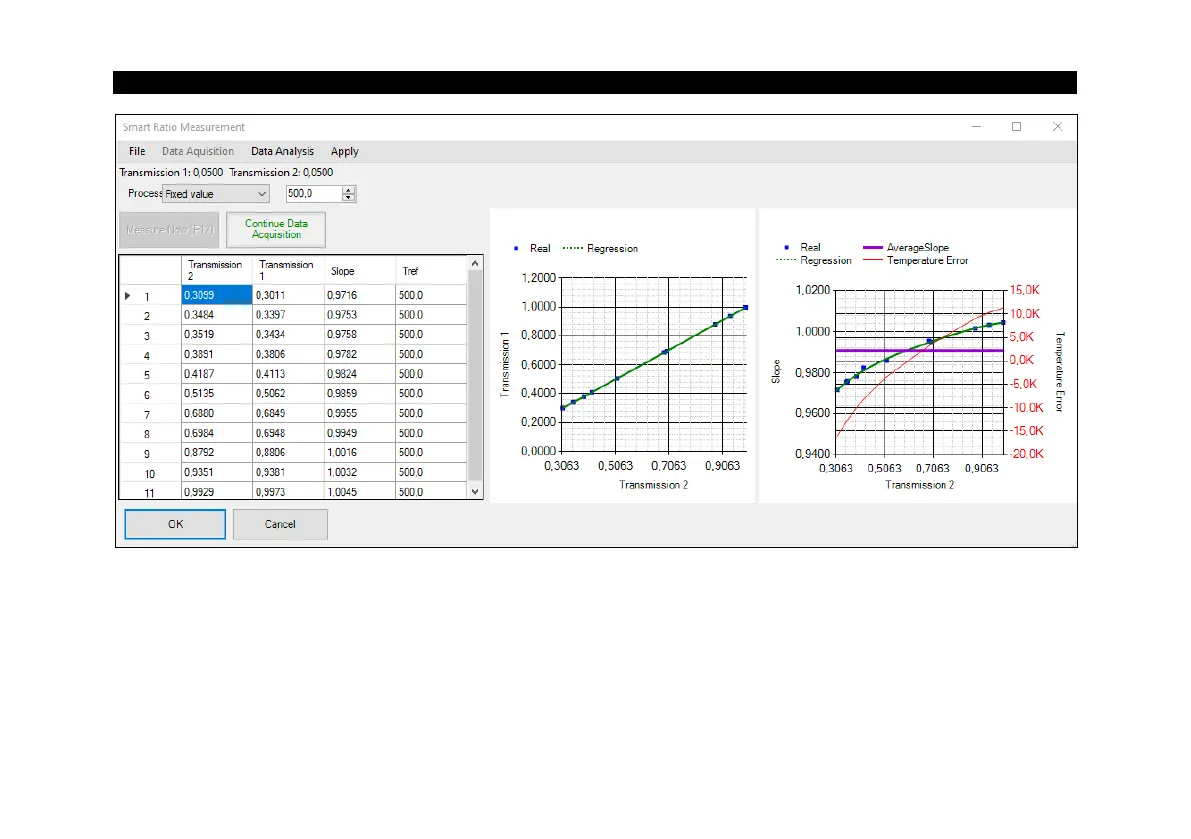Click Regression legend entry in right chart

coord(814,260)
